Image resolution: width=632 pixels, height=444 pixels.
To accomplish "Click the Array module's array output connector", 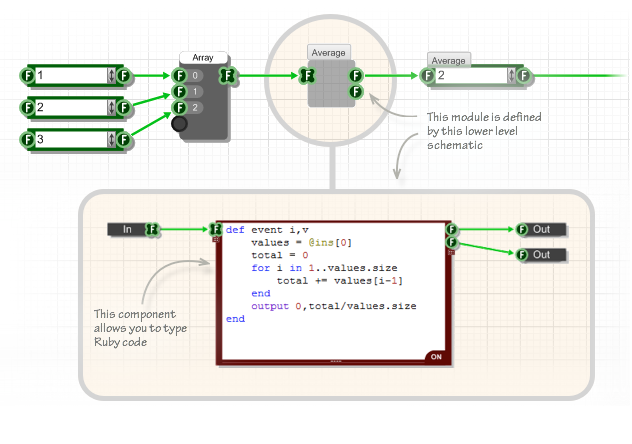I will click(228, 75).
